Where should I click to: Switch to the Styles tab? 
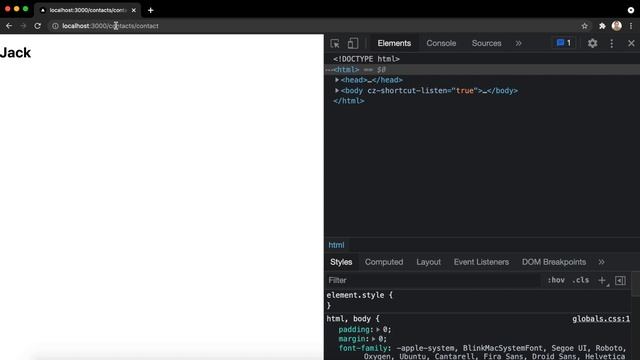pos(341,262)
